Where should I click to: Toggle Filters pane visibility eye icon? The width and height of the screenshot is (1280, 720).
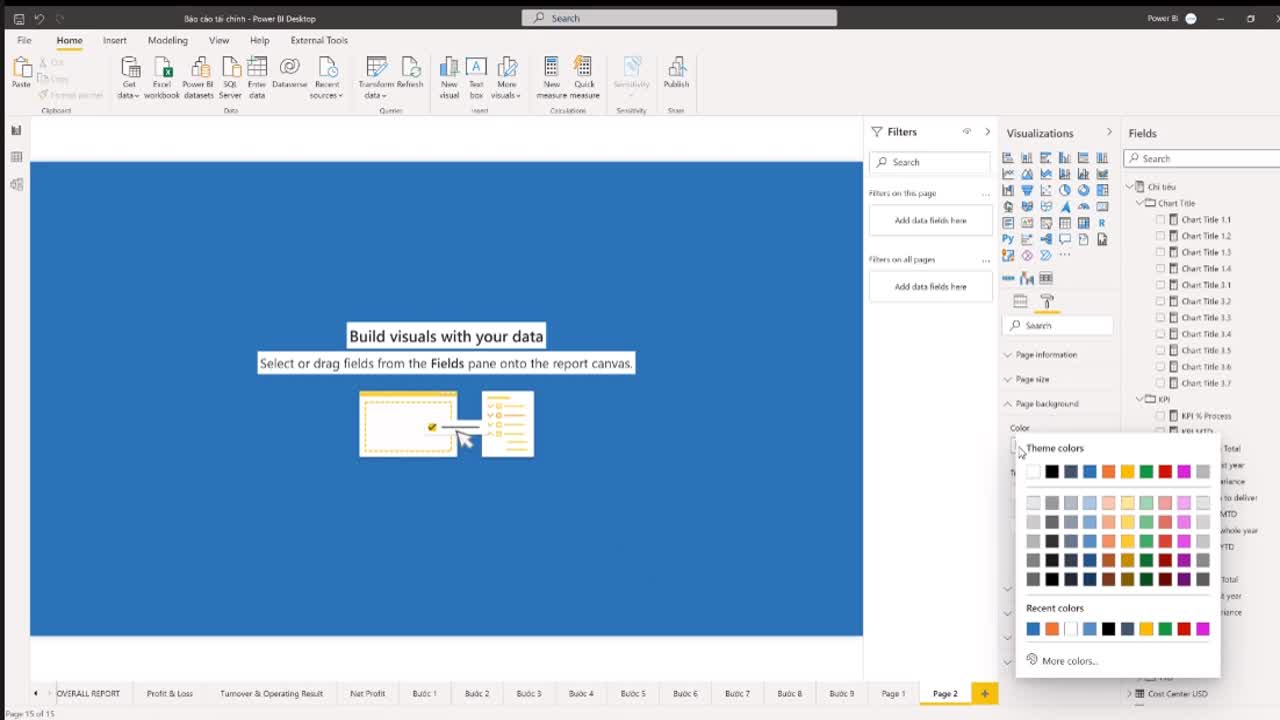click(966, 132)
